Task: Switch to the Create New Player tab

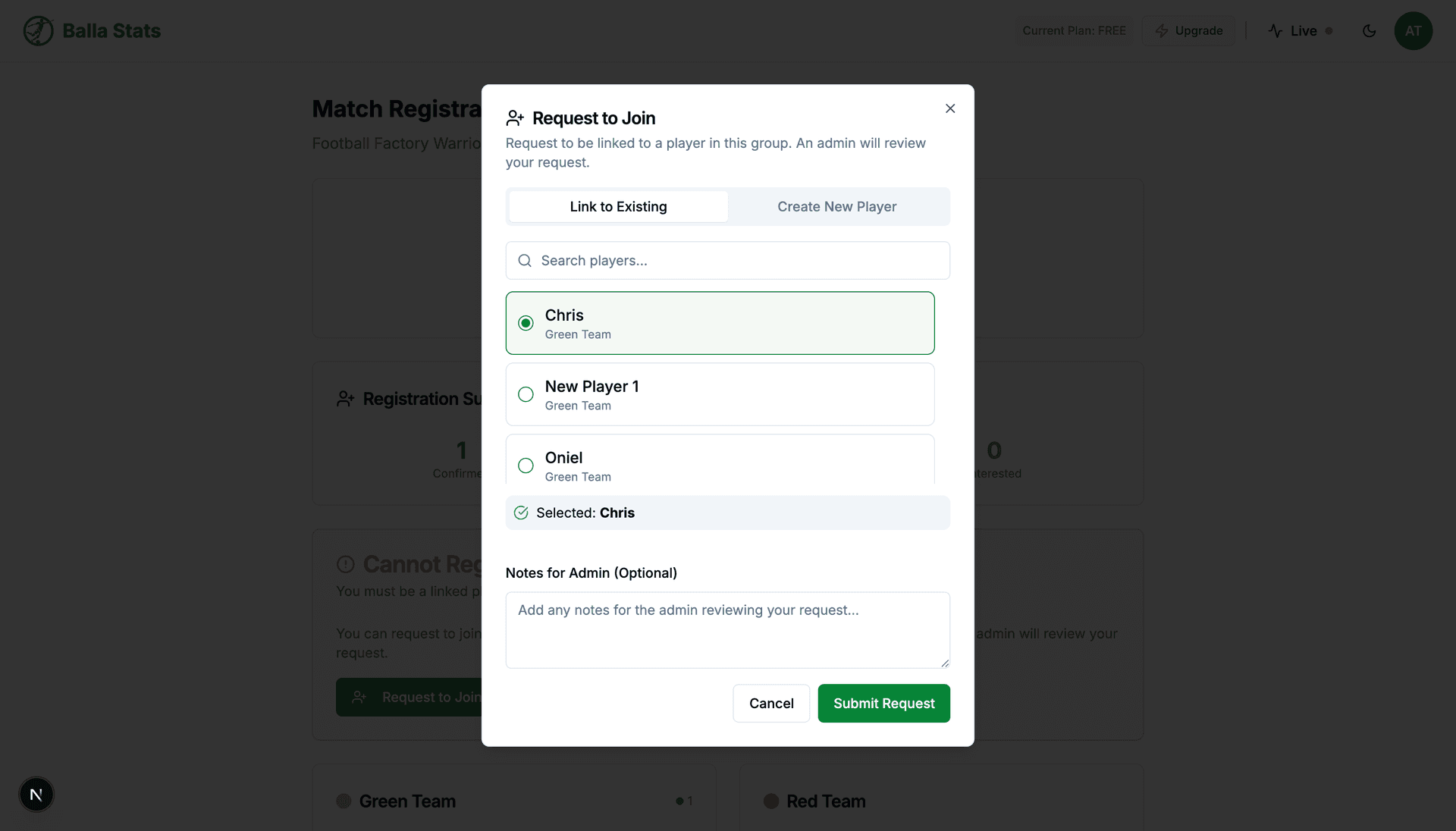Action: pos(836,206)
